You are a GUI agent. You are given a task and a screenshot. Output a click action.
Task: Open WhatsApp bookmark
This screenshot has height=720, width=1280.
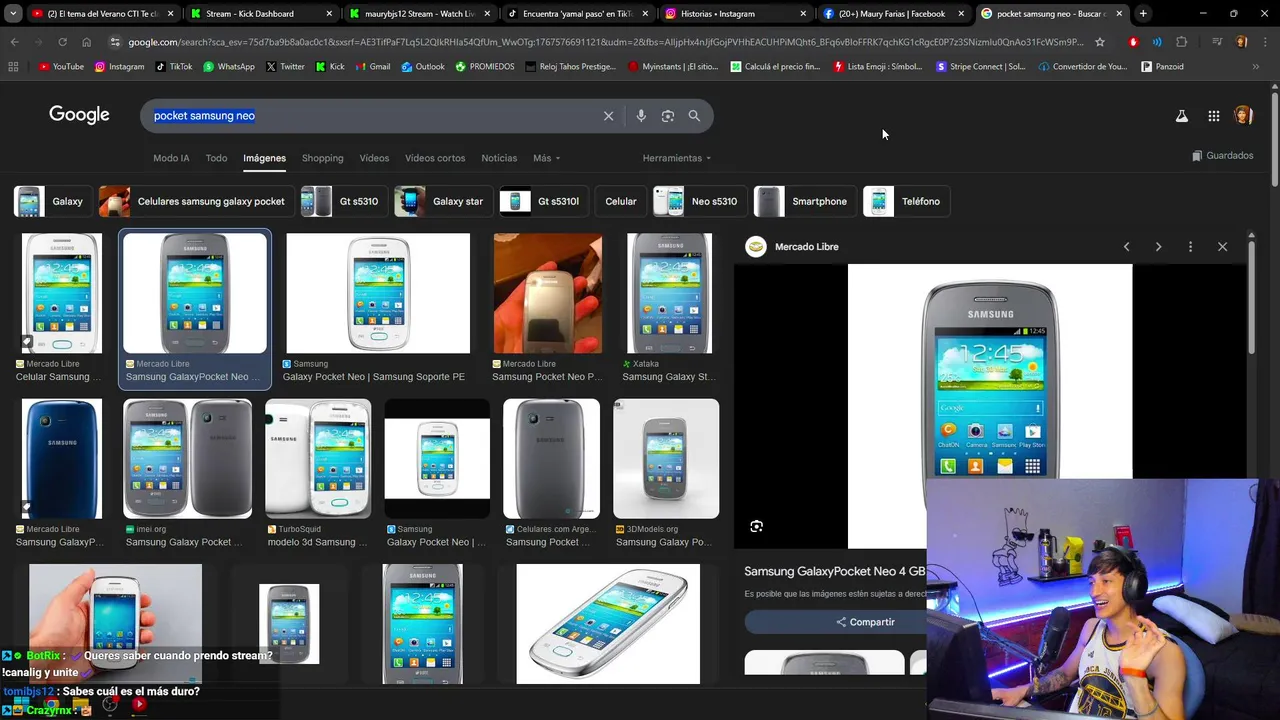228,67
